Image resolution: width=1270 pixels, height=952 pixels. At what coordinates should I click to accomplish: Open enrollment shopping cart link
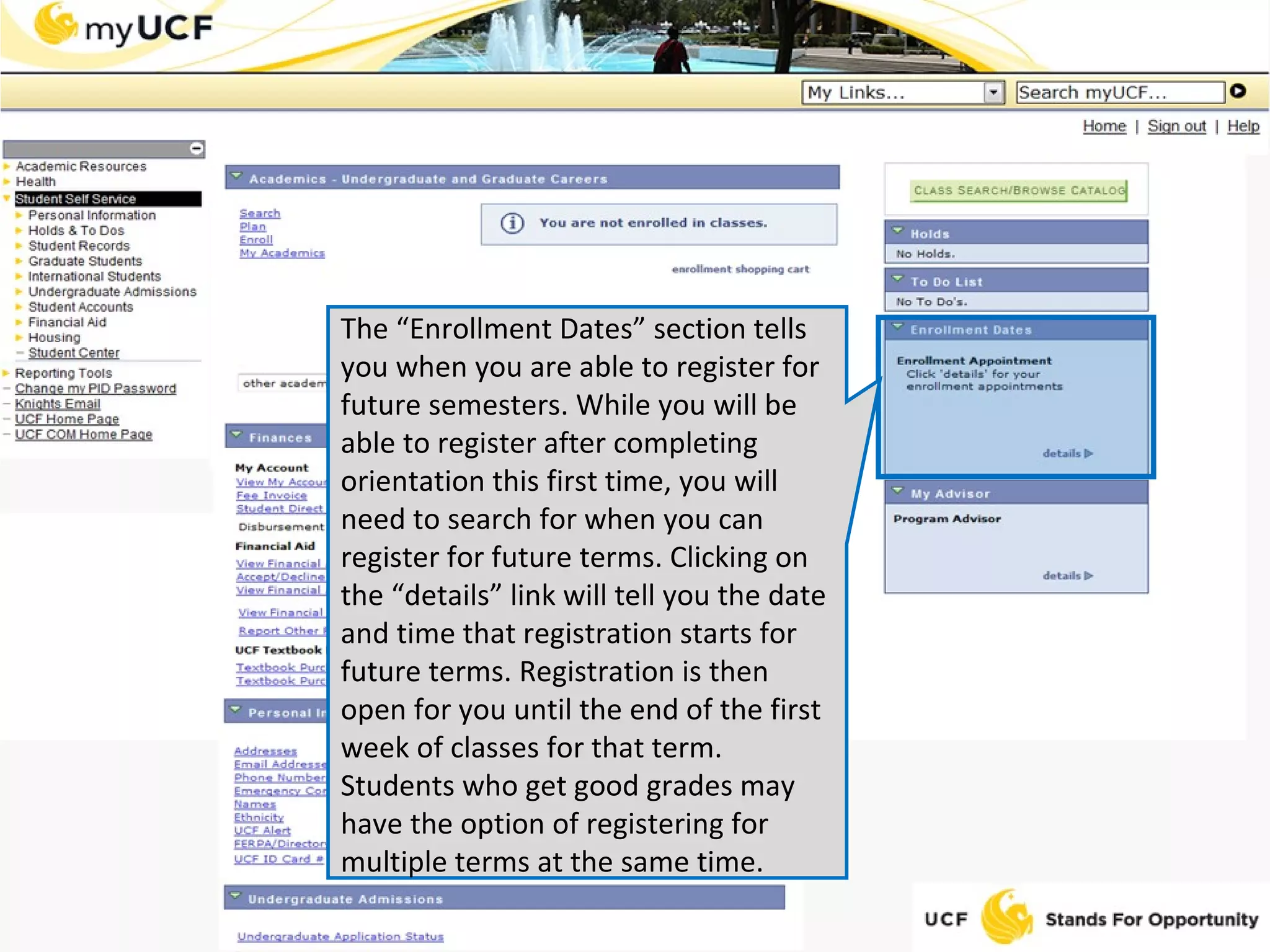pyautogui.click(x=740, y=269)
